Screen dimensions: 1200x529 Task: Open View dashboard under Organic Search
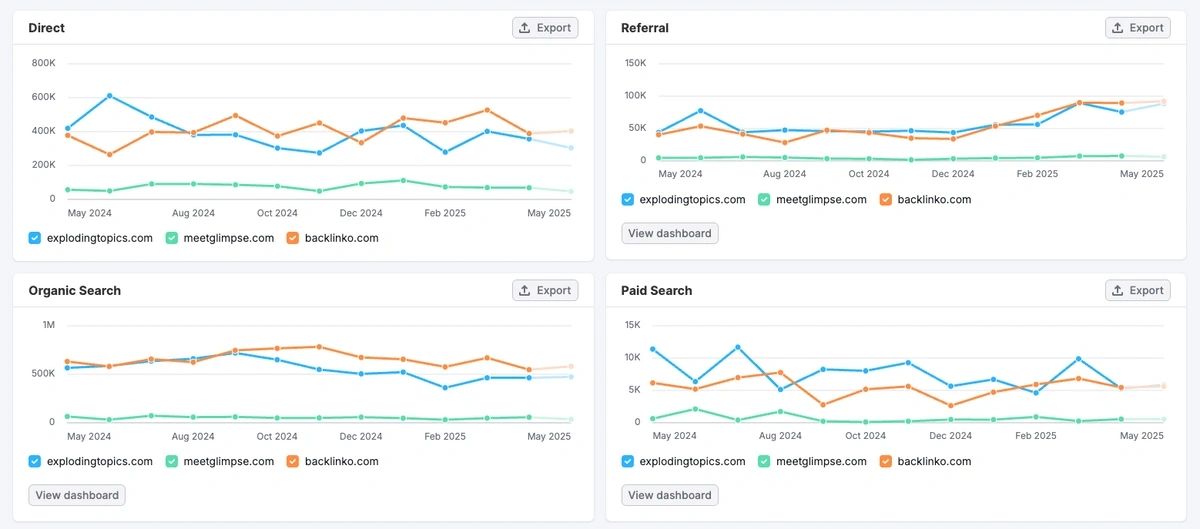tap(77, 495)
